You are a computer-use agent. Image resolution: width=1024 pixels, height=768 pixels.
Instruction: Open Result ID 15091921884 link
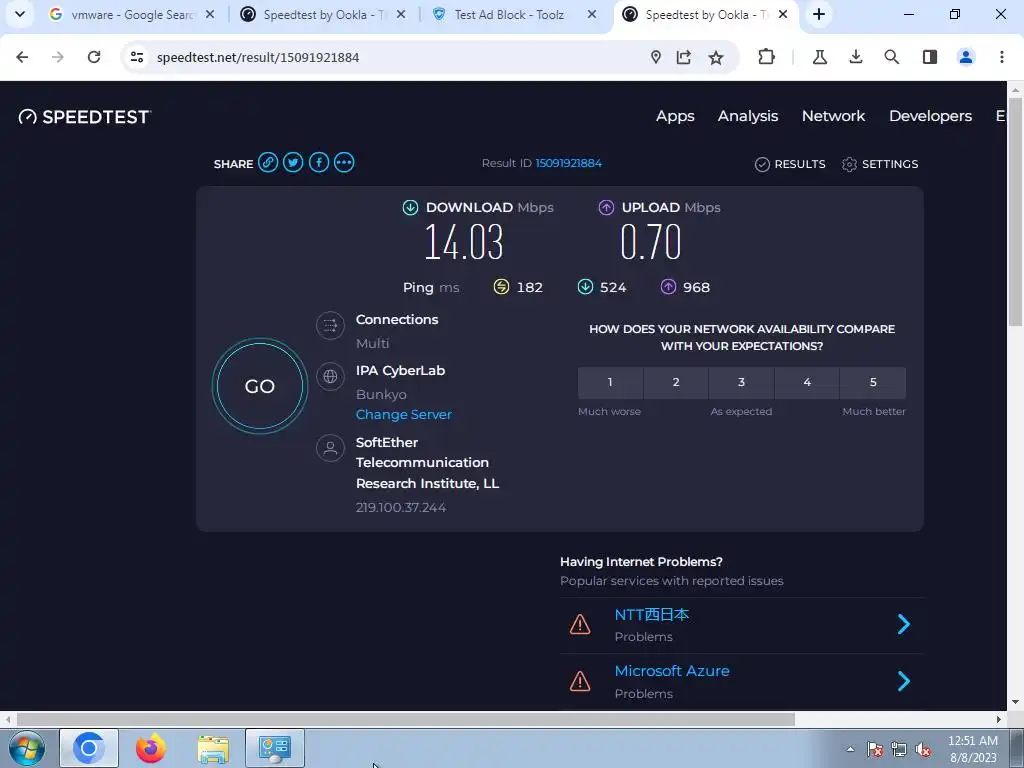coord(569,163)
